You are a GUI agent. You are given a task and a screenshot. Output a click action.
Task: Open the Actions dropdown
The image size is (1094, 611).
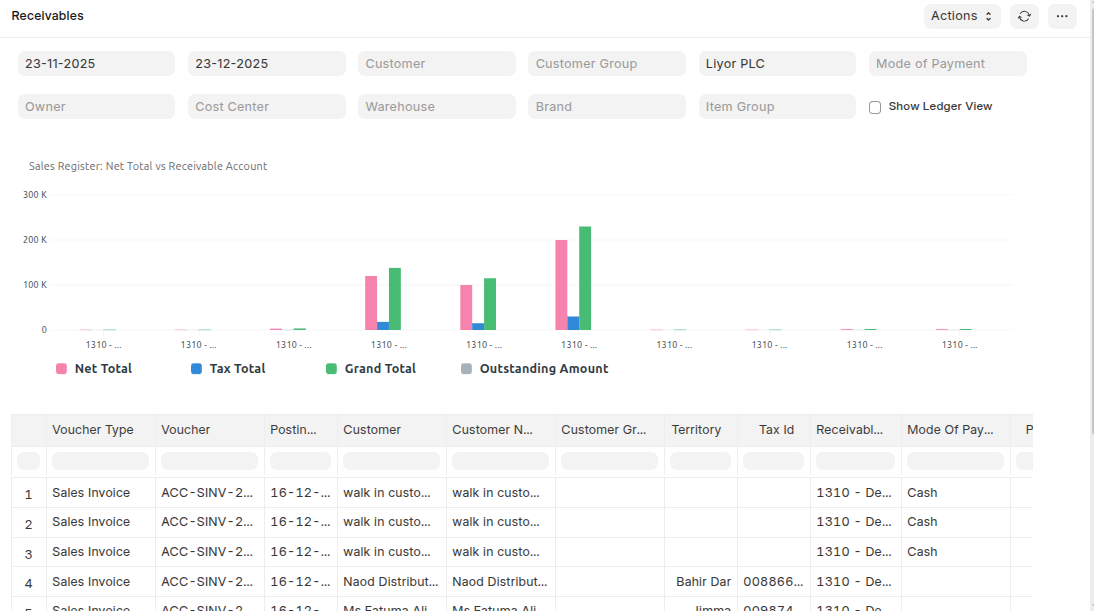(961, 16)
